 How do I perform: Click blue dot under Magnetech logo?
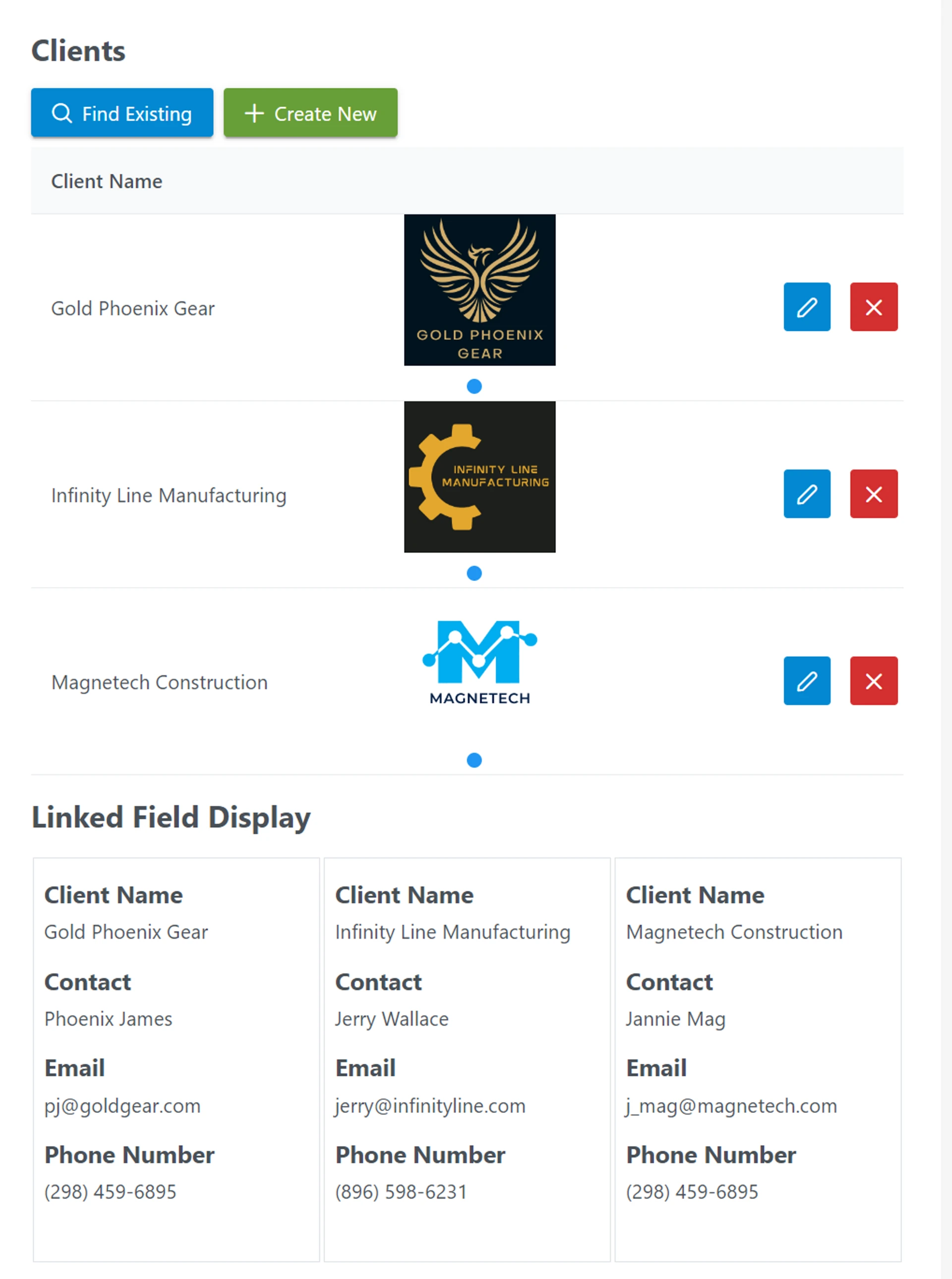point(474,760)
